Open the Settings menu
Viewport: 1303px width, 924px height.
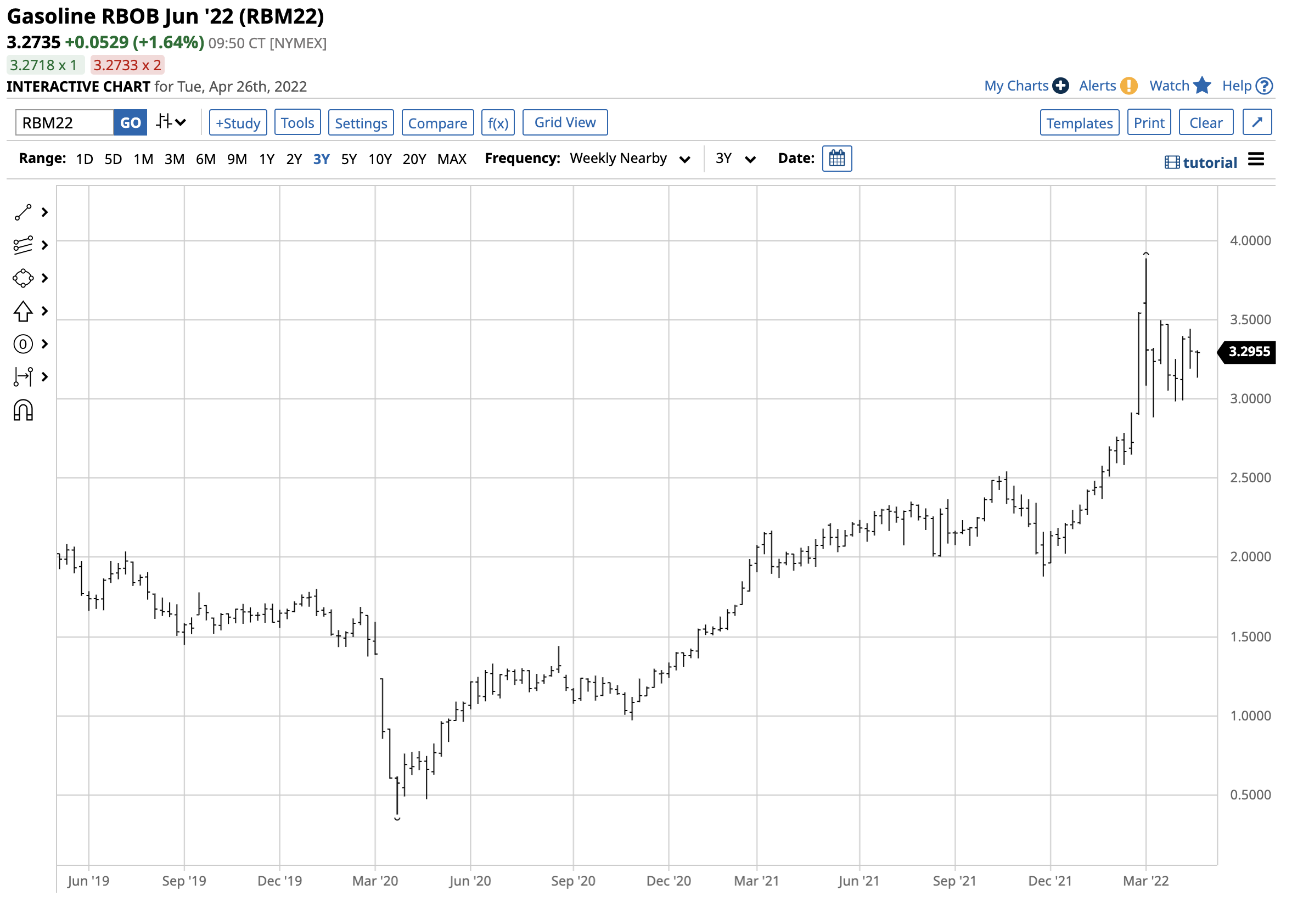pos(361,123)
